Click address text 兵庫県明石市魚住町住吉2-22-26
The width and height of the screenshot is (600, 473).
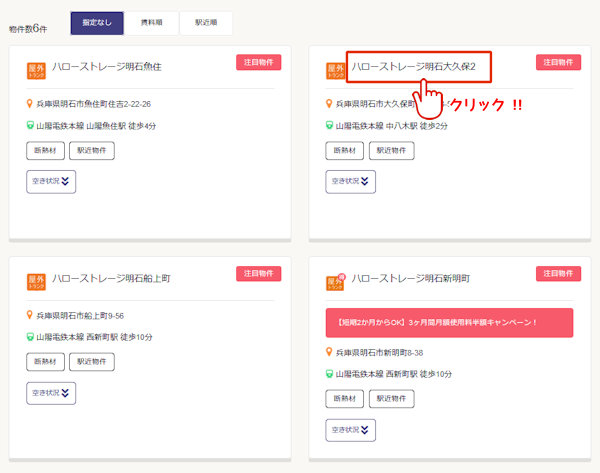click(93, 104)
